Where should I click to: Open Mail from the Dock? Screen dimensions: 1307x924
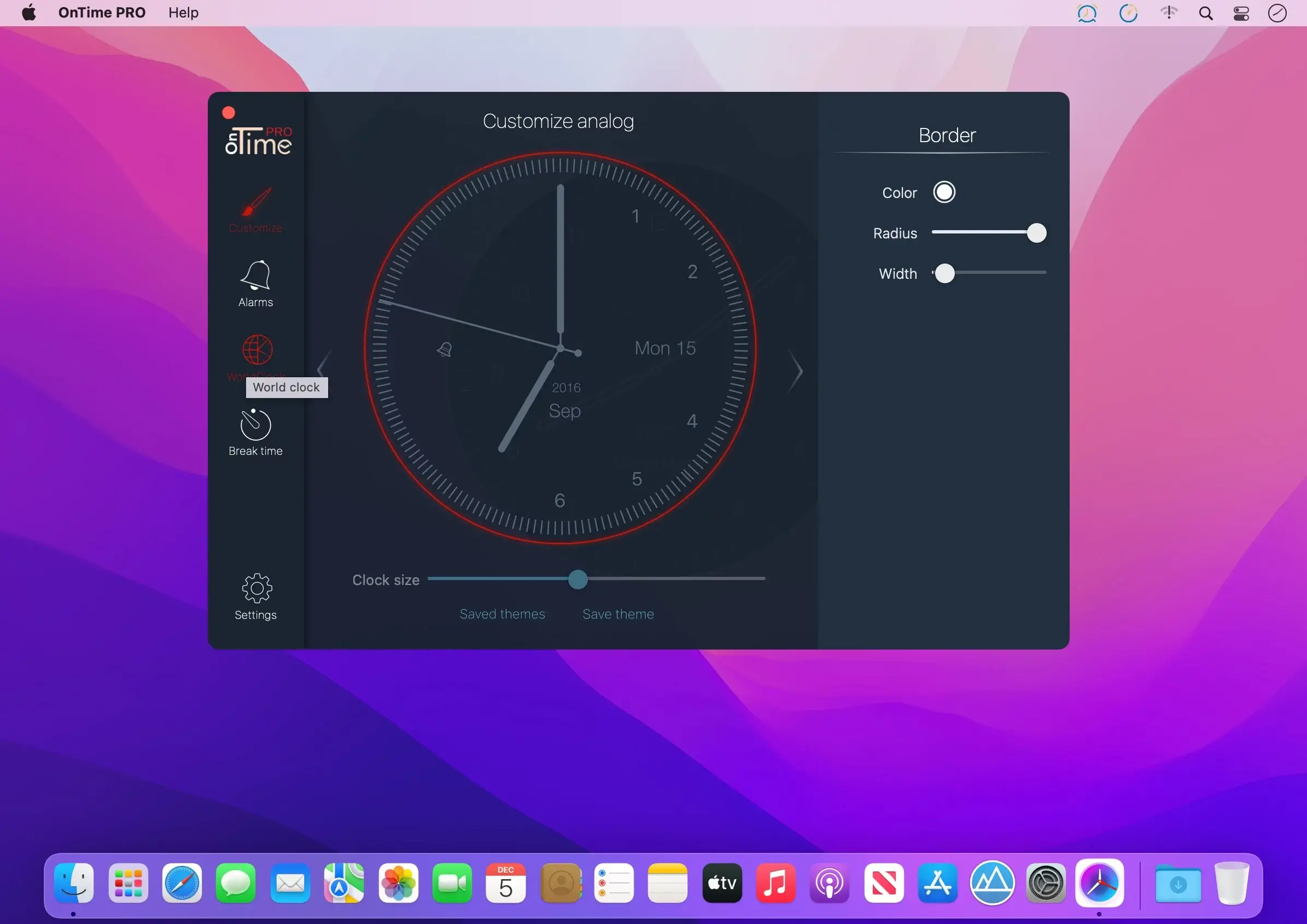point(290,883)
